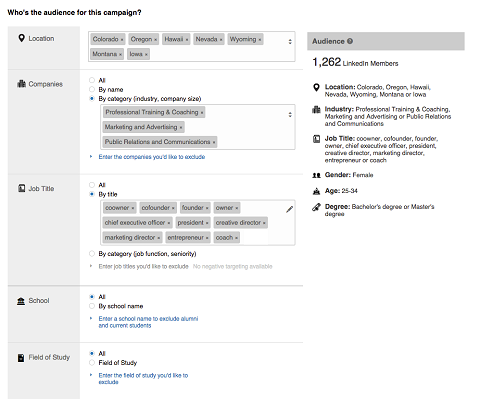The height and width of the screenshot is (399, 480).
Task: Remove the marketing director tag
Action: coord(159,238)
